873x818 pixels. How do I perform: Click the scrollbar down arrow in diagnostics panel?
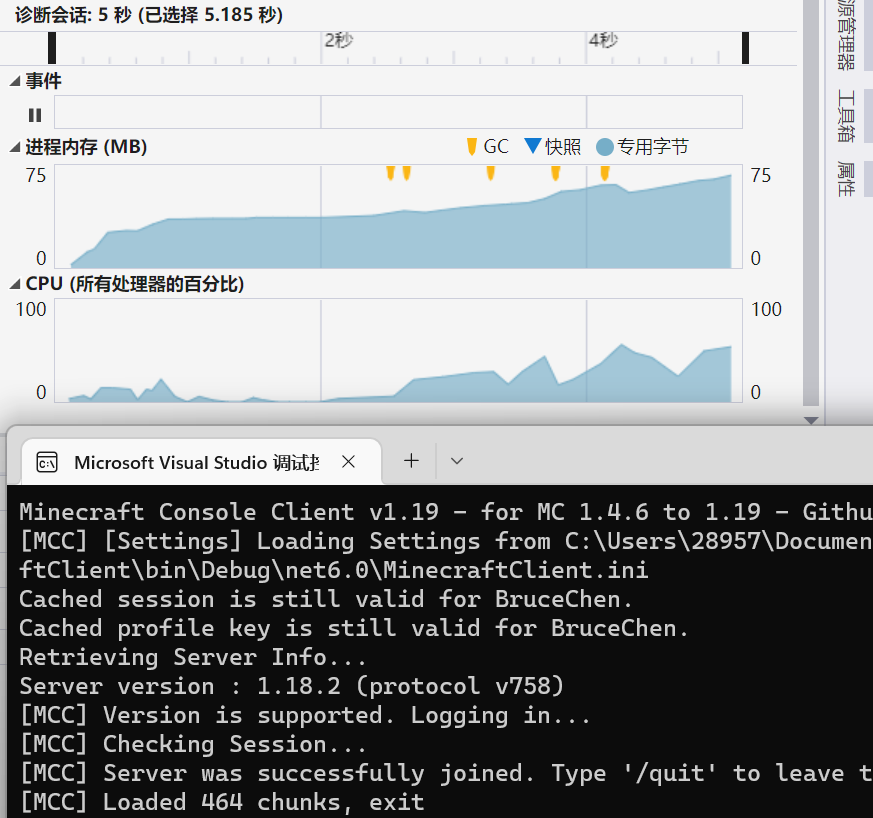point(811,420)
